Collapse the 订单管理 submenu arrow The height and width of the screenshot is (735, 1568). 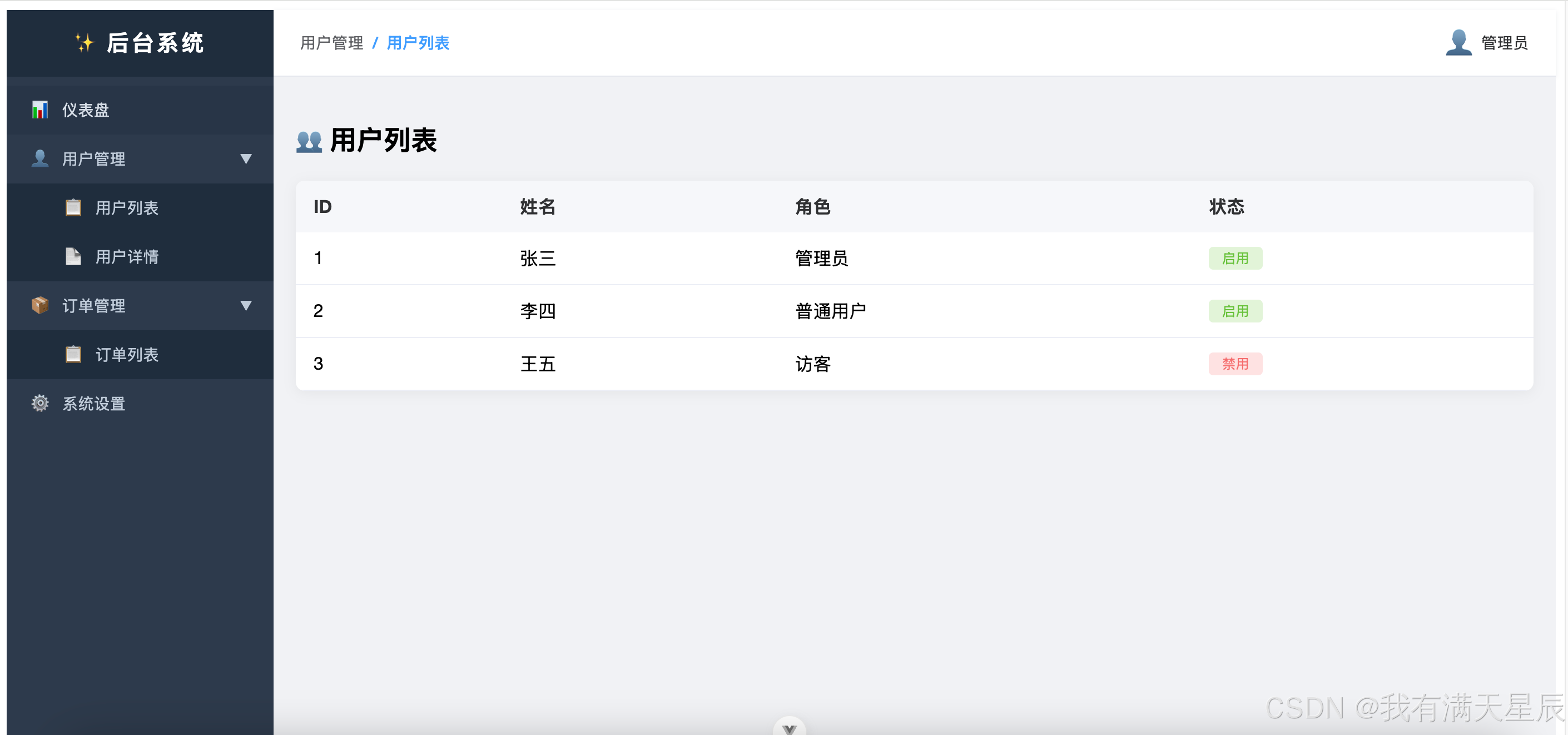pyautogui.click(x=246, y=305)
